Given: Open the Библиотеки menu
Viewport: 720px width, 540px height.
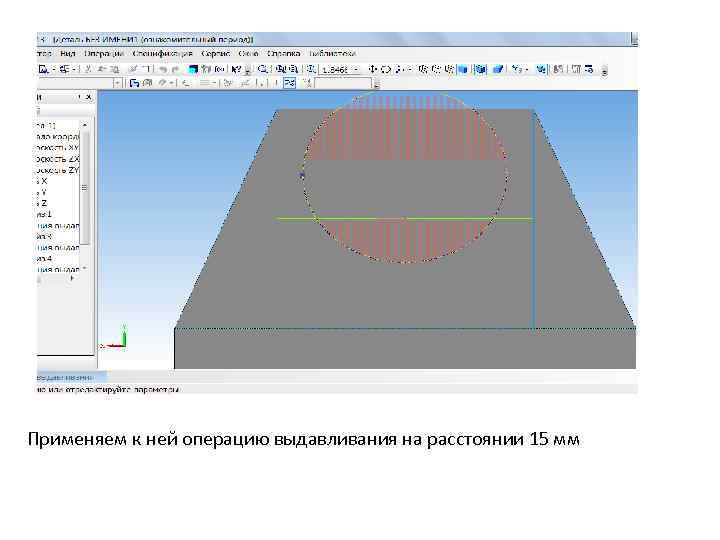Looking at the screenshot, I should 332,54.
